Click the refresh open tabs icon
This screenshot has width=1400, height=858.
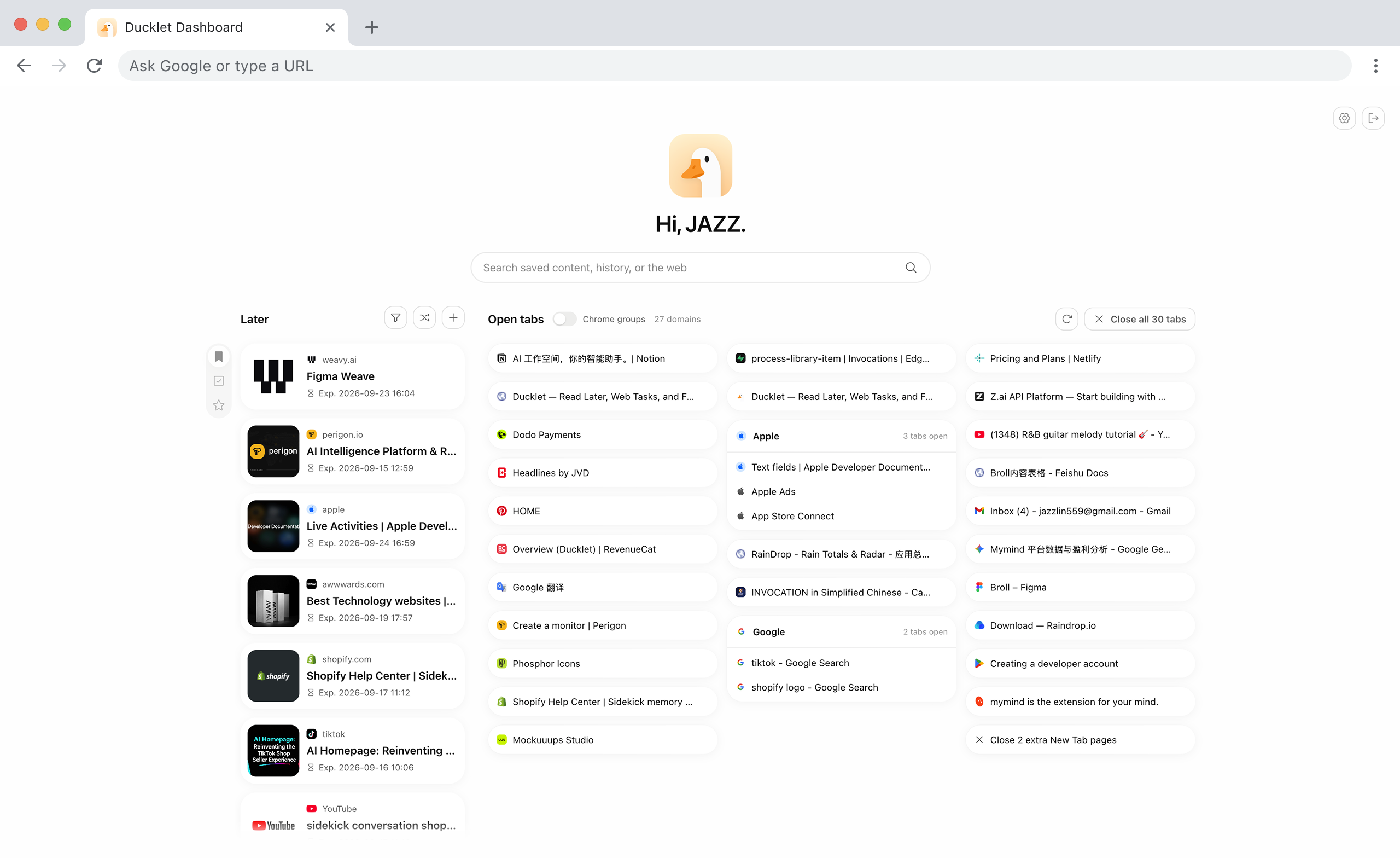[1066, 319]
